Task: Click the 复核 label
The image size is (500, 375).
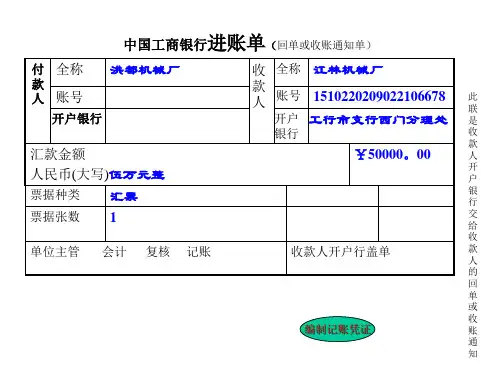Action: (158, 252)
